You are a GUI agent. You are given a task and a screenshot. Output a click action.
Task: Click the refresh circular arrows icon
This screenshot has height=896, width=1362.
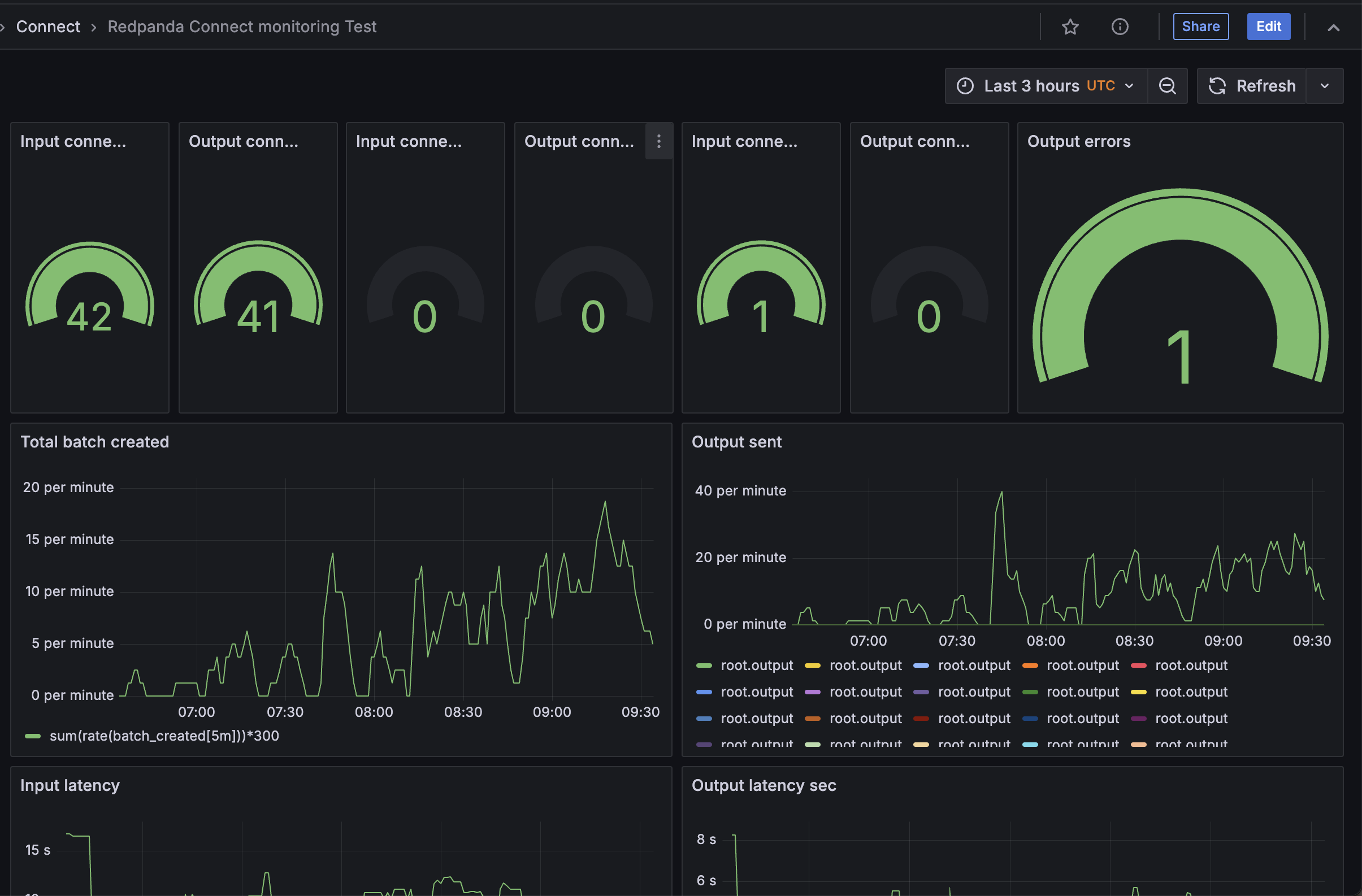[1217, 86]
